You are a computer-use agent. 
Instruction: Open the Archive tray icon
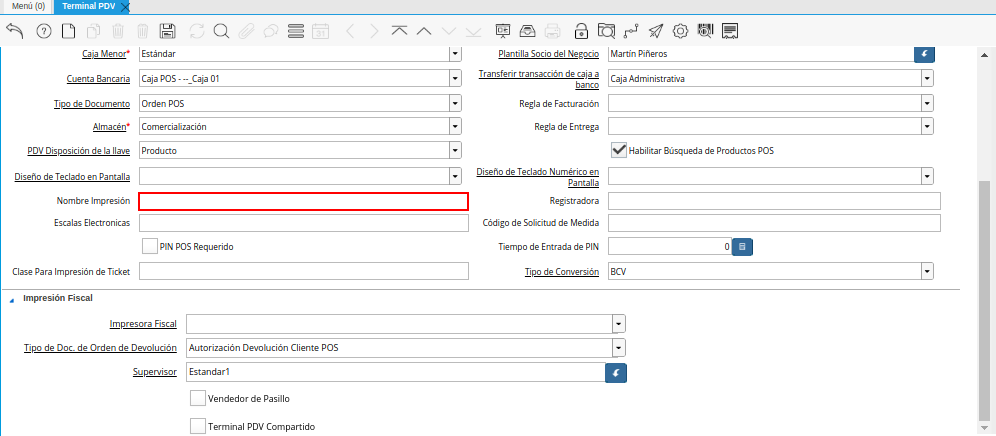[528, 31]
